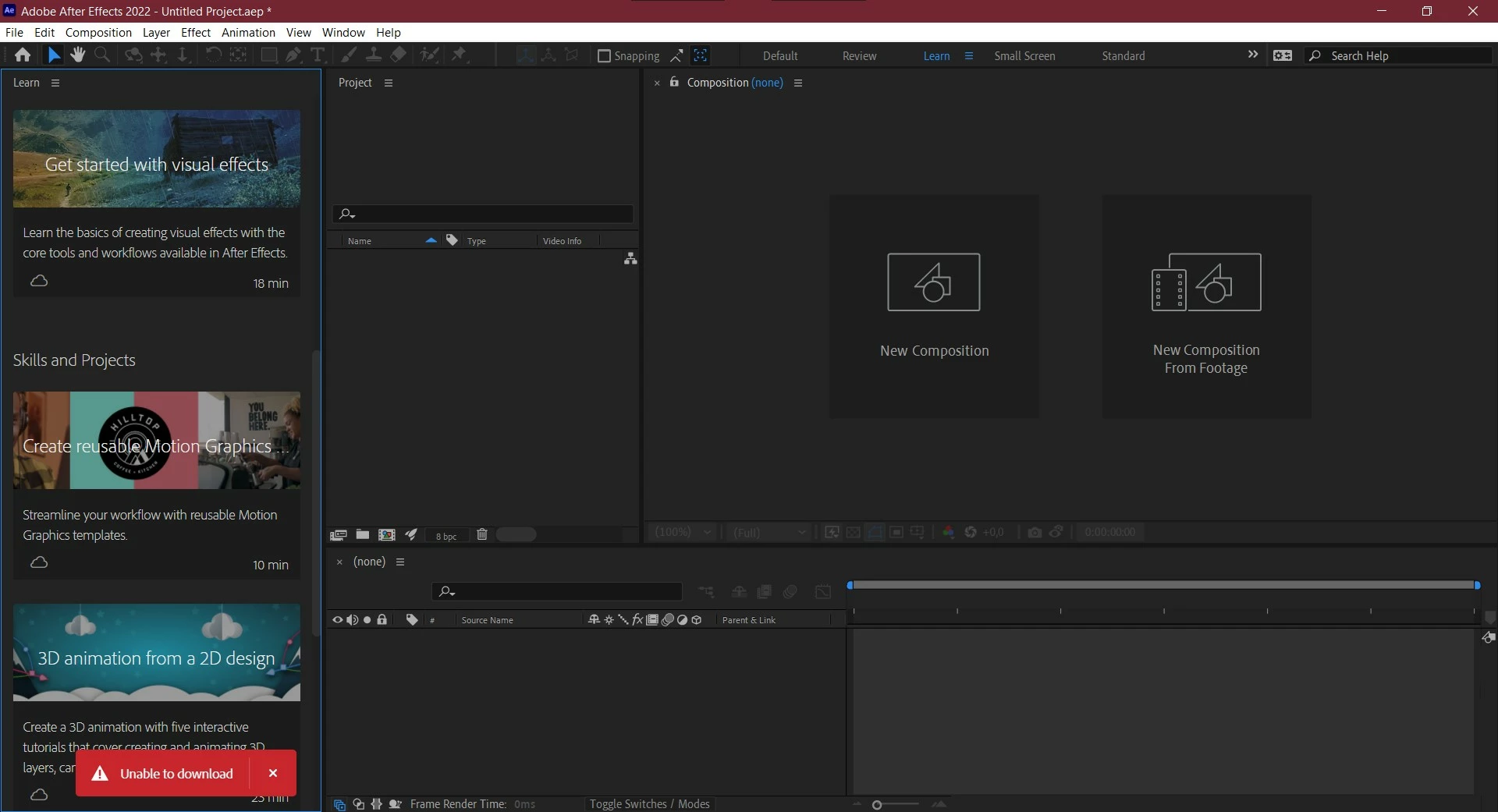Select the Pen tool

(x=293, y=55)
